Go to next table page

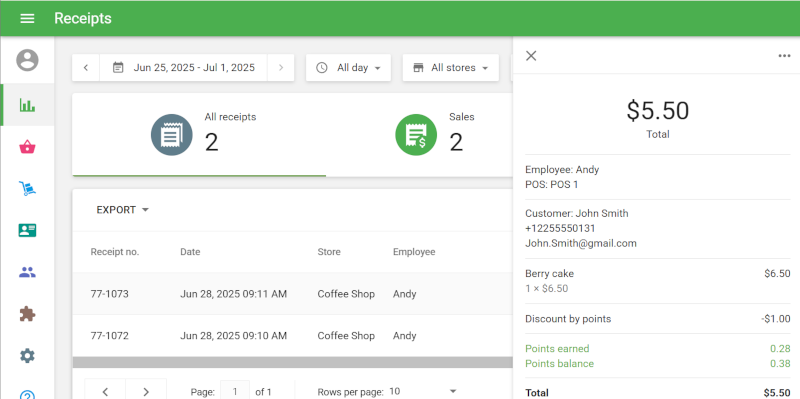(146, 391)
